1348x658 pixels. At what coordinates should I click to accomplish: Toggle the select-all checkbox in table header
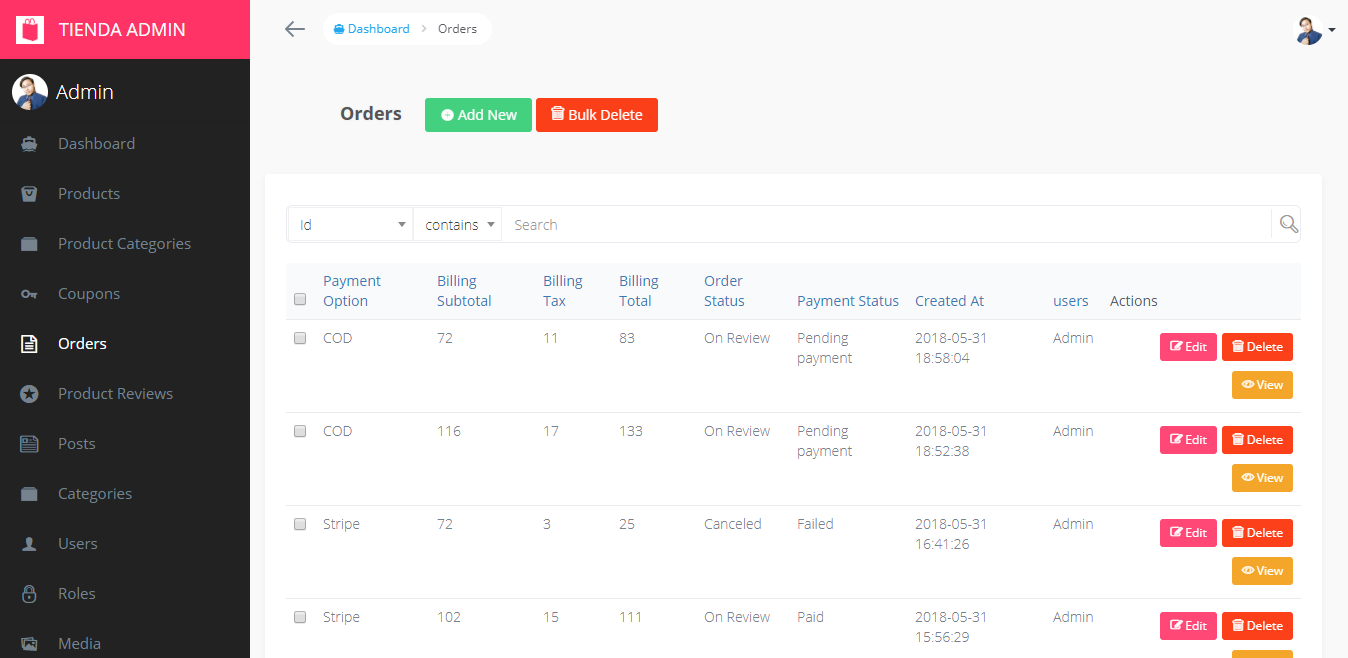point(300,299)
